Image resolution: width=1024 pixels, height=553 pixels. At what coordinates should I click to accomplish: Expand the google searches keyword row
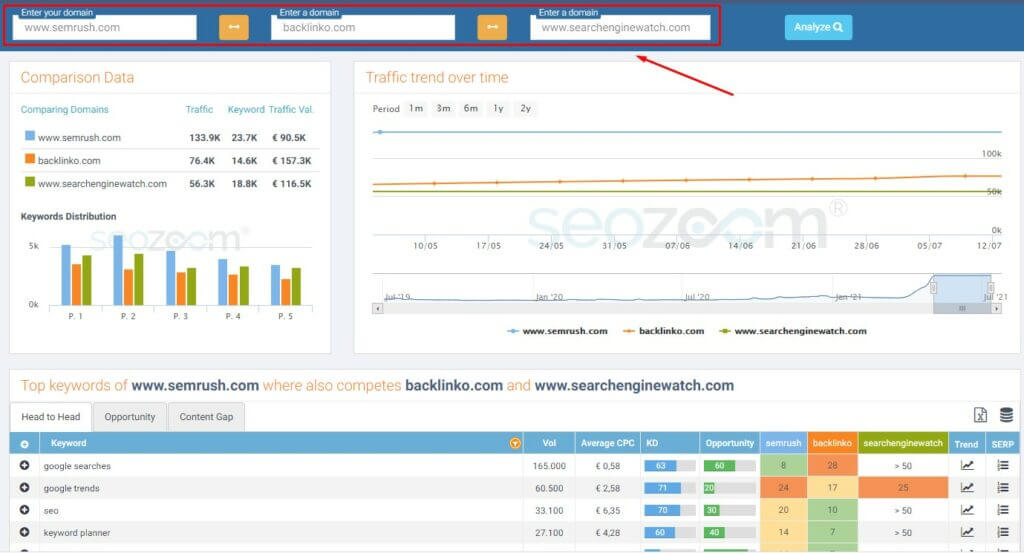point(24,465)
